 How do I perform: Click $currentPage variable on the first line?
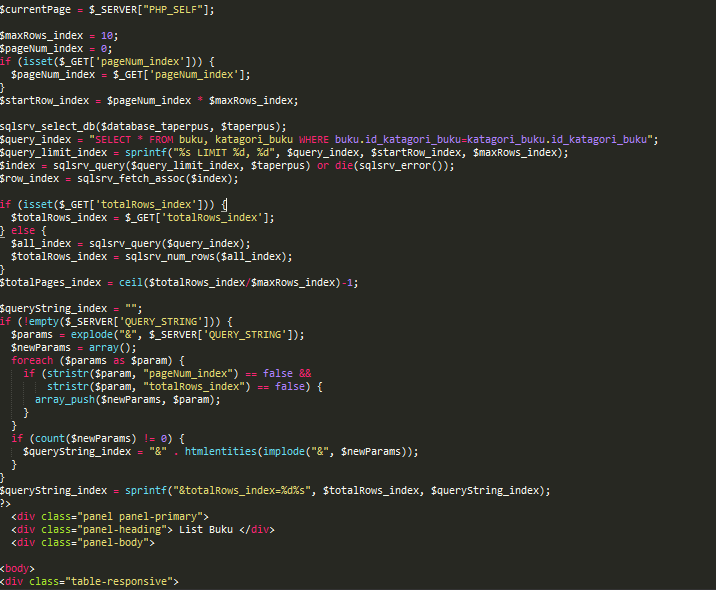coord(35,10)
